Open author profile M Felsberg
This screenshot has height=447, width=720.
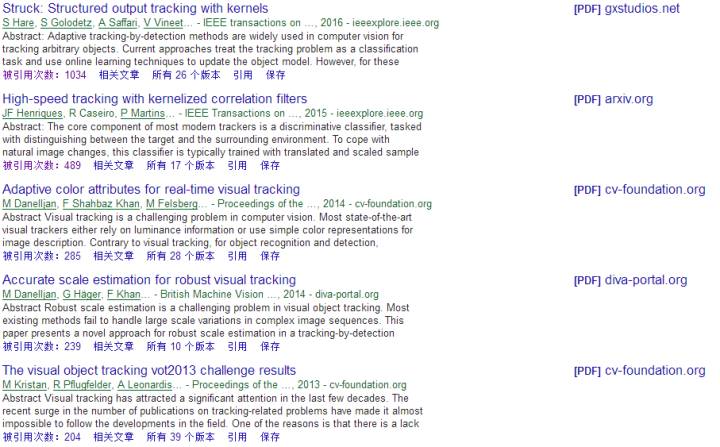tap(172, 204)
